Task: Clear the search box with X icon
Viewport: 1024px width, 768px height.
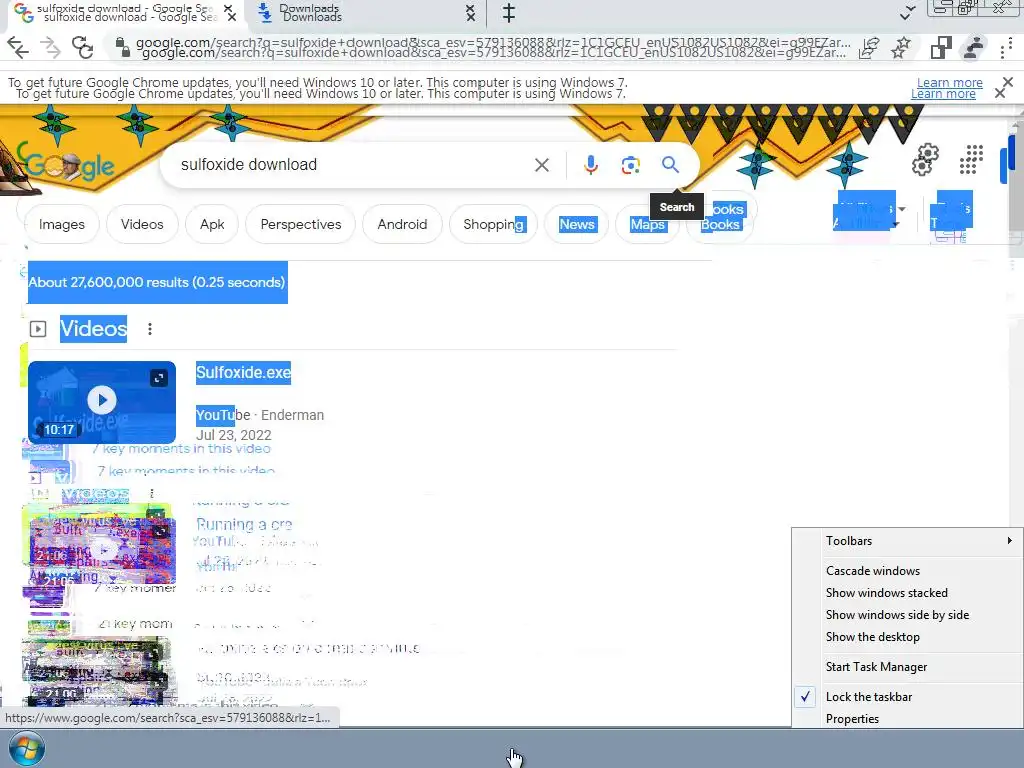Action: tap(541, 165)
